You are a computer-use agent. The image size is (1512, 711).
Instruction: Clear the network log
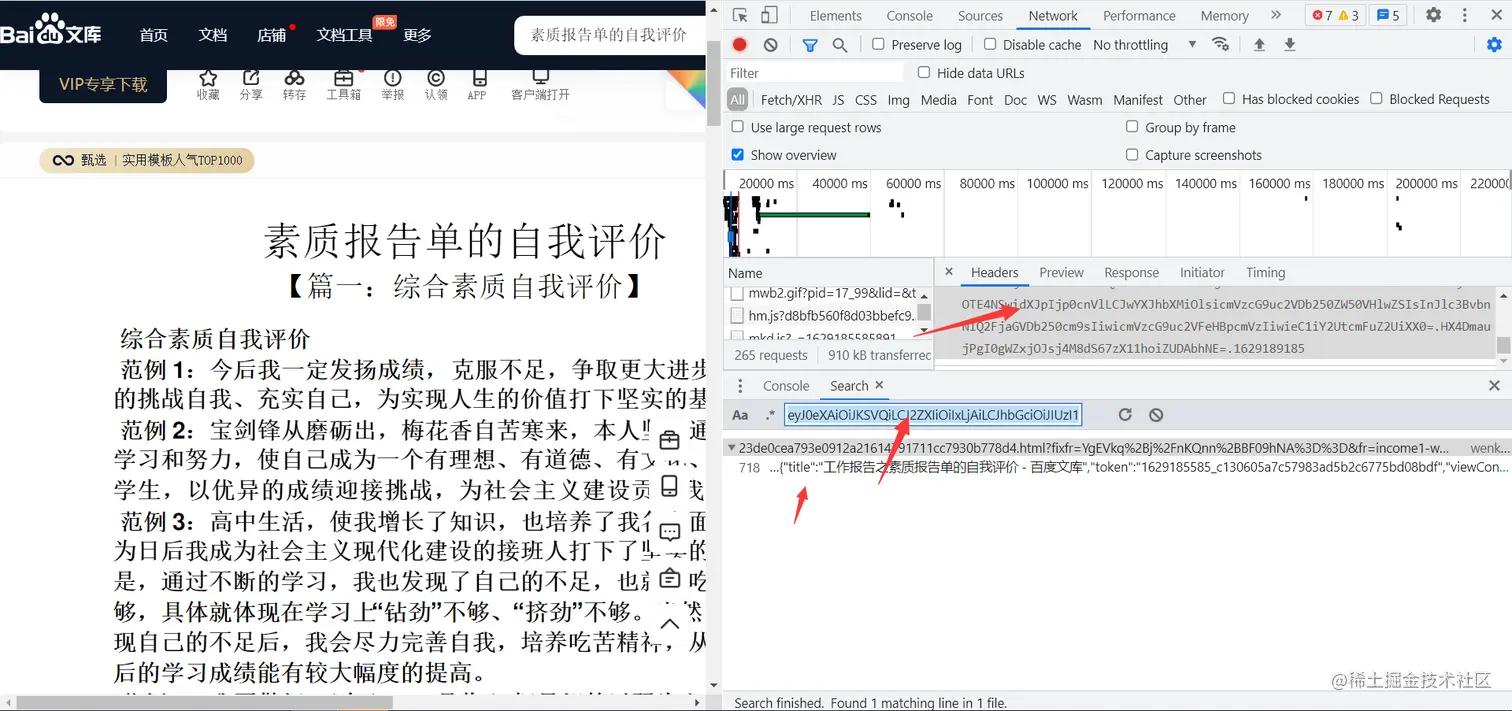click(x=770, y=45)
